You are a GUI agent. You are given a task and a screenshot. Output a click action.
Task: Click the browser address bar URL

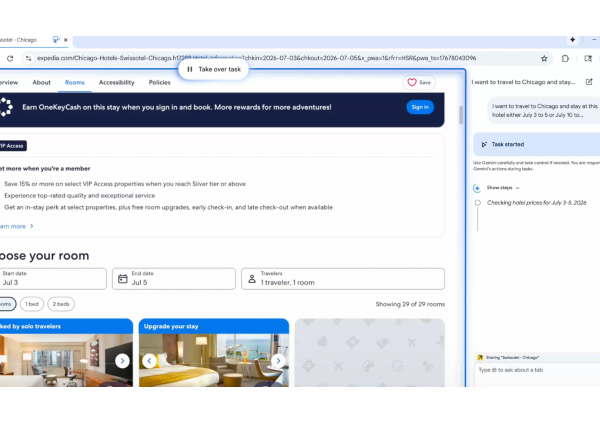[256, 58]
